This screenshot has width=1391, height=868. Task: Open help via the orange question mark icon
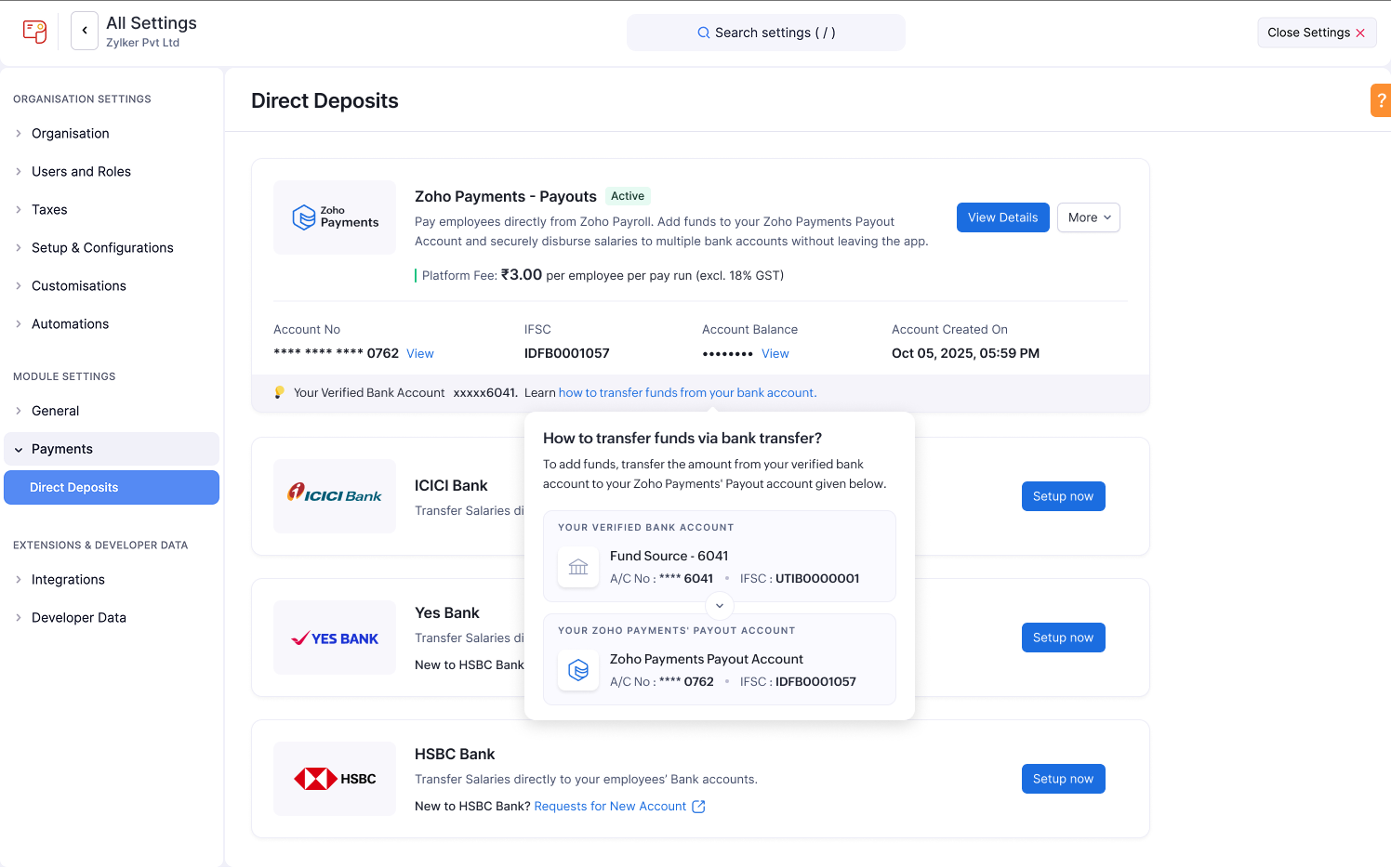tap(1381, 99)
